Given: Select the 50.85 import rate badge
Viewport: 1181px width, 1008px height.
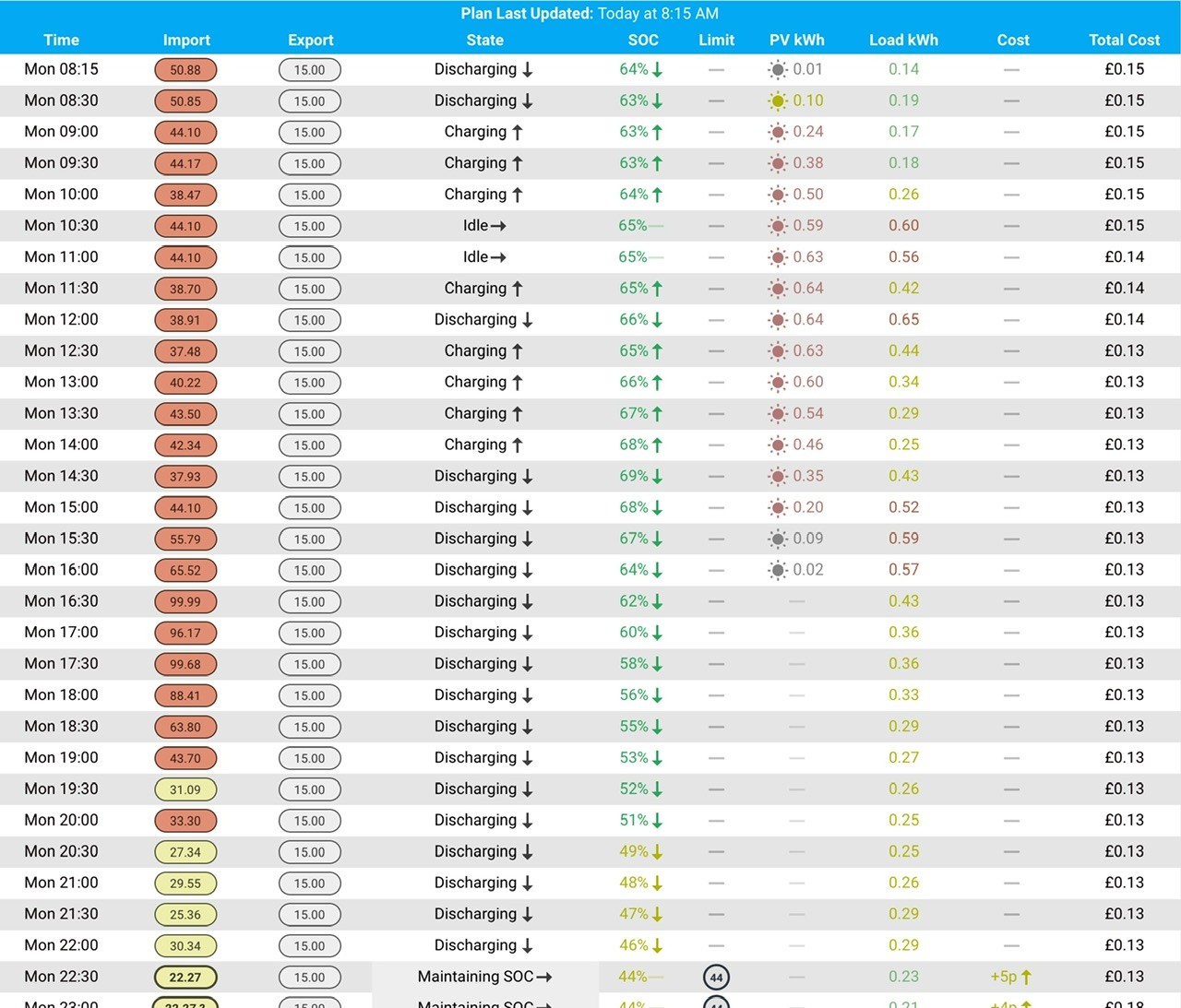Looking at the screenshot, I should (x=185, y=101).
